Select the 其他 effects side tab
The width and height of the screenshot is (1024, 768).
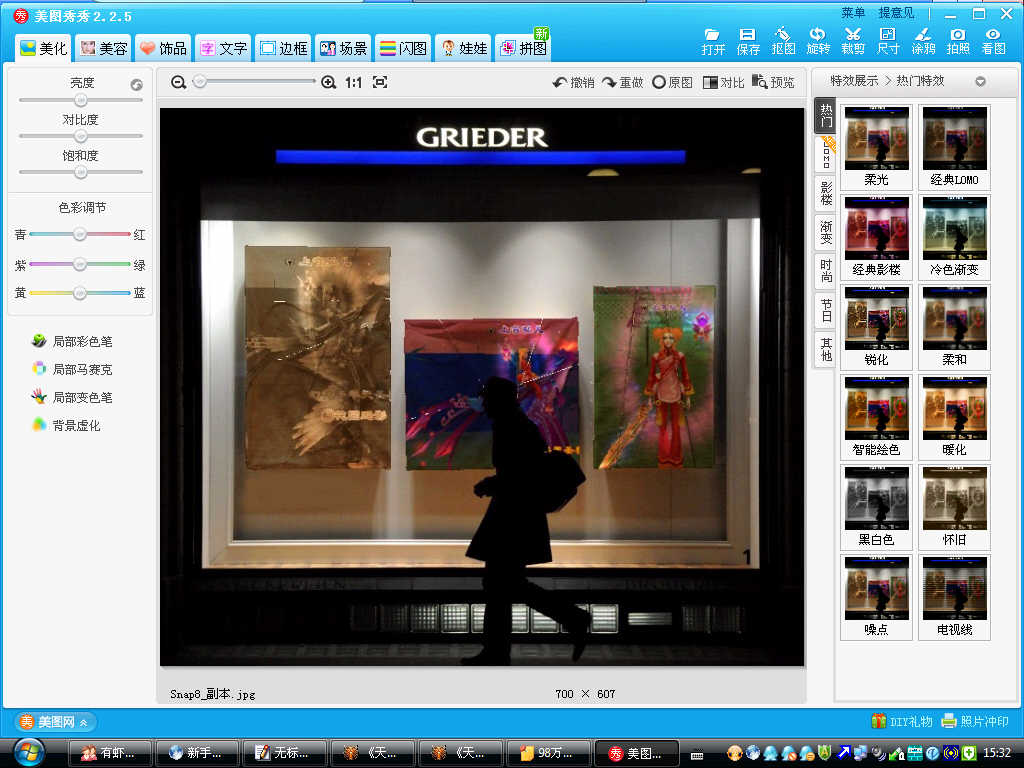826,349
